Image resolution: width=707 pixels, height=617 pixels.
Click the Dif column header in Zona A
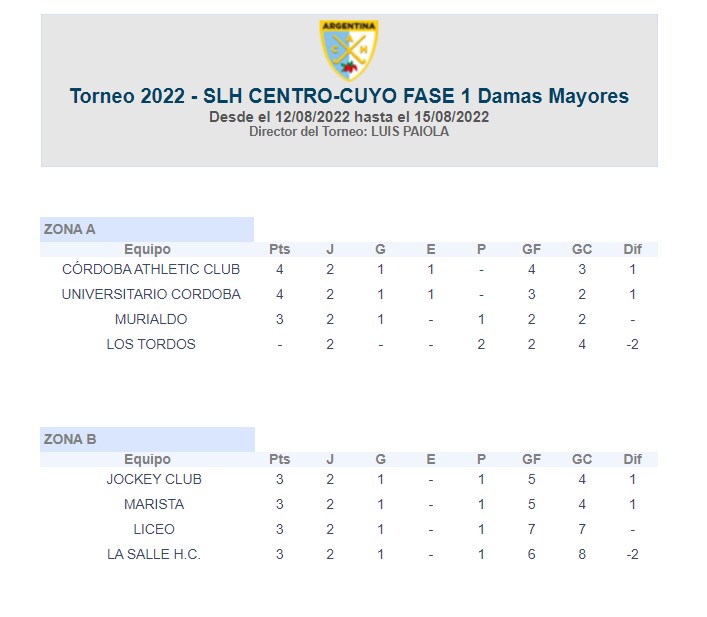click(x=633, y=249)
